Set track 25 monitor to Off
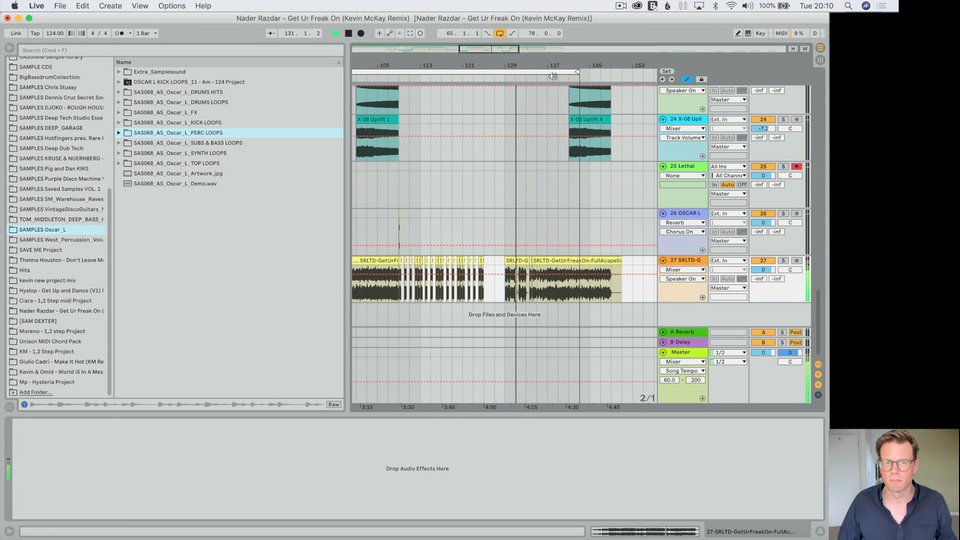The width and height of the screenshot is (960, 540). point(741,184)
